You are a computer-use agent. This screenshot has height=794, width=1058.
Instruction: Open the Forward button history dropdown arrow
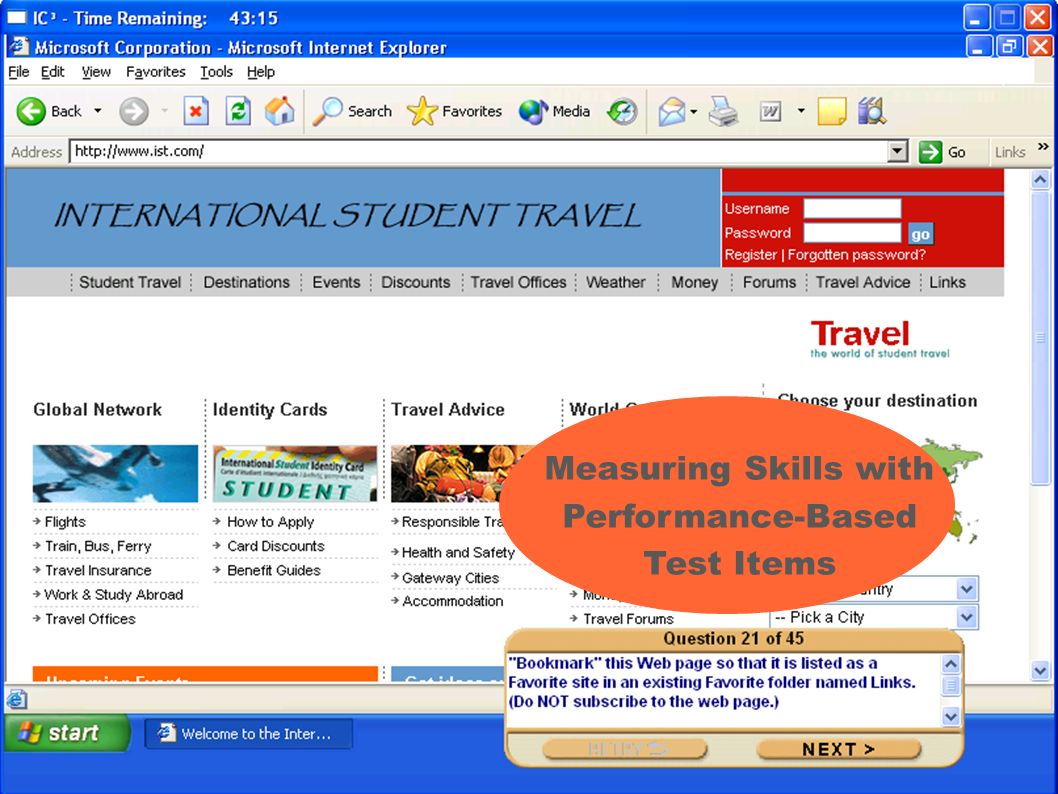click(x=164, y=111)
